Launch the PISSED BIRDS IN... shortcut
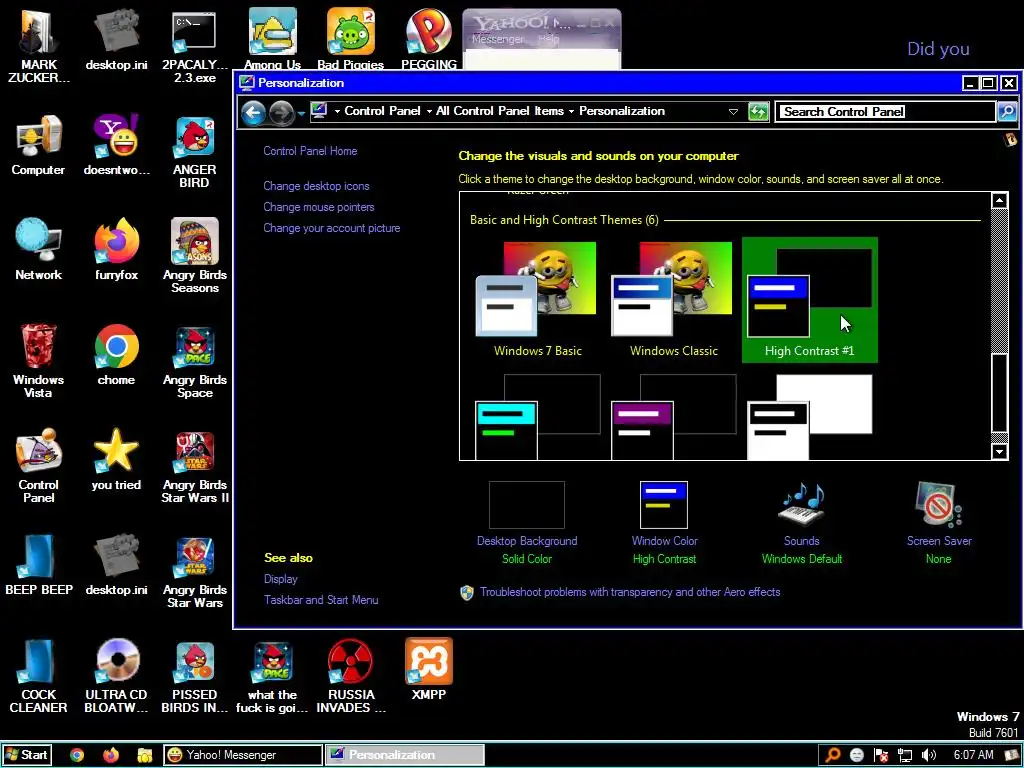 [x=195, y=676]
